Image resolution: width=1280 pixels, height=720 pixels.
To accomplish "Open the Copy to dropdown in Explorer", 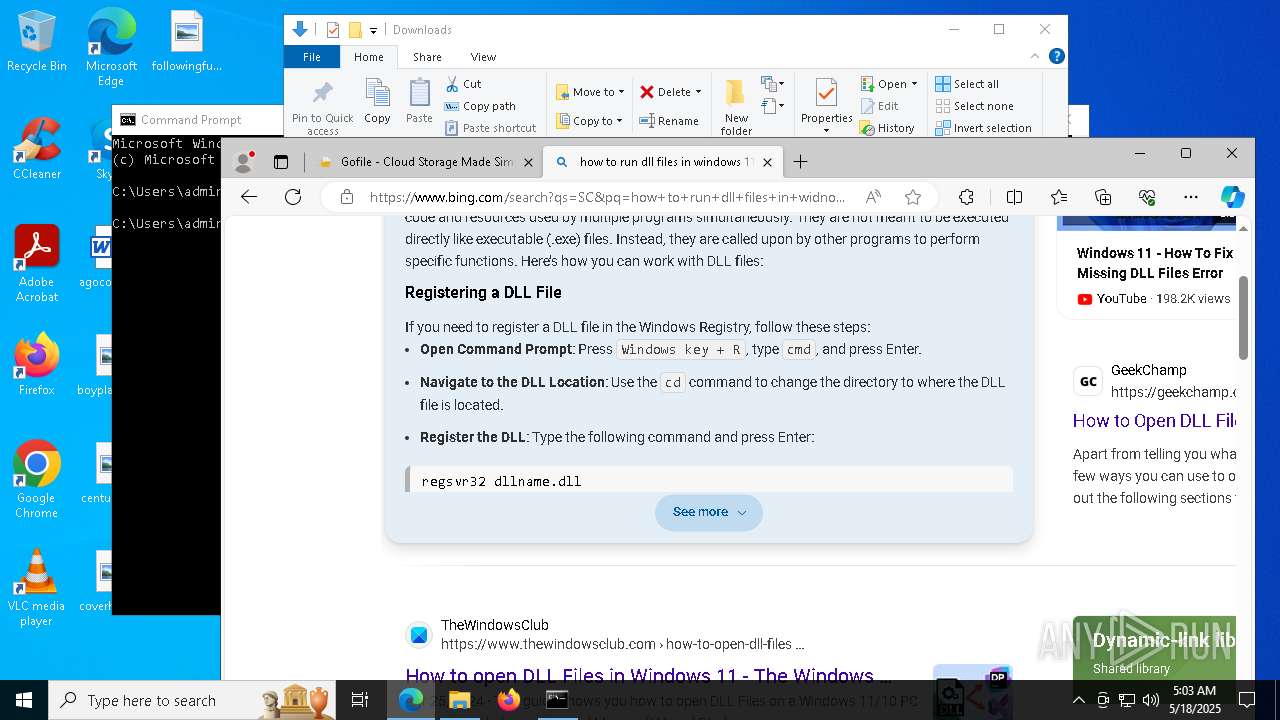I will pyautogui.click(x=590, y=121).
